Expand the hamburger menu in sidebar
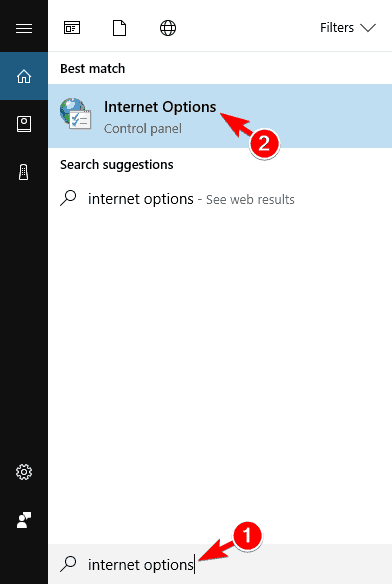This screenshot has width=392, height=584. (24, 28)
